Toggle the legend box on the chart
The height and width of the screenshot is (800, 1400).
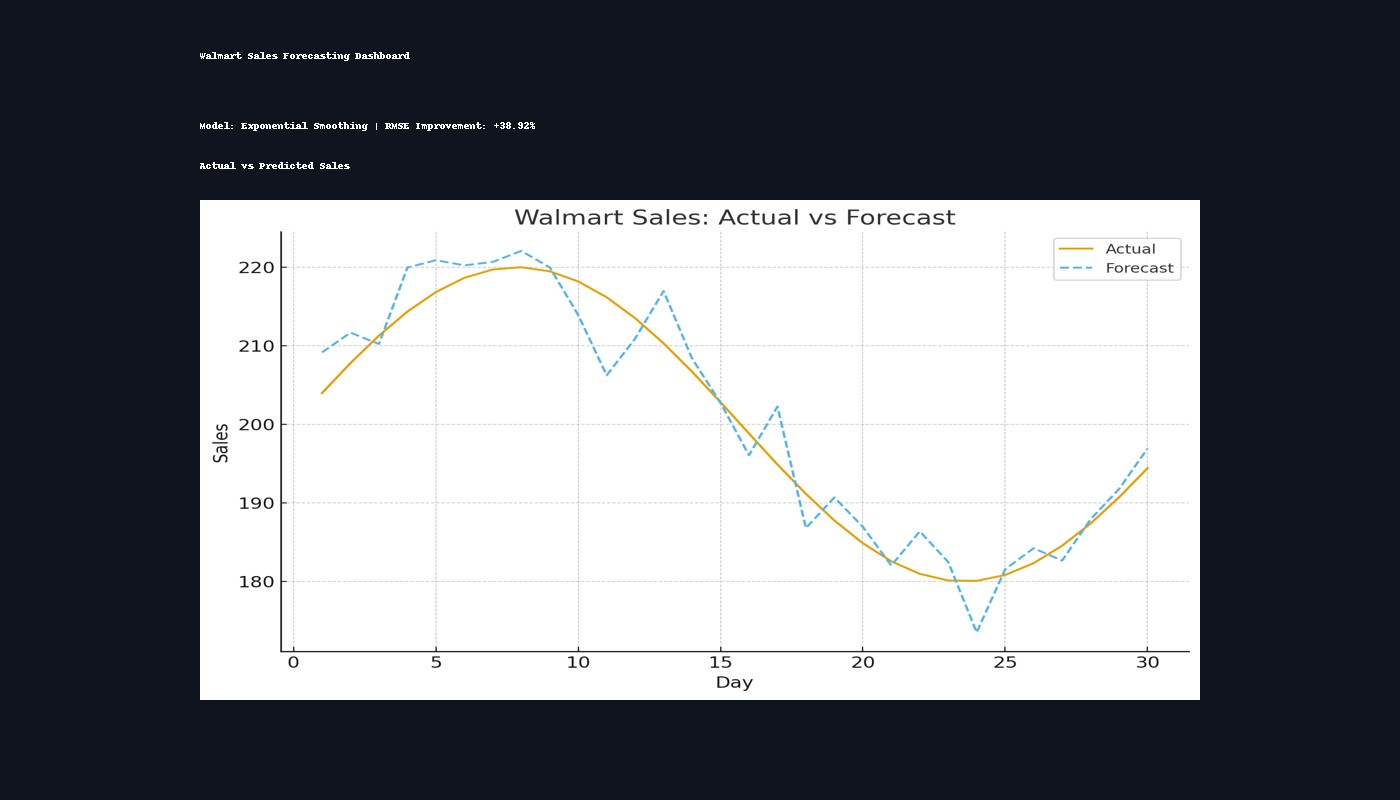[1117, 258]
